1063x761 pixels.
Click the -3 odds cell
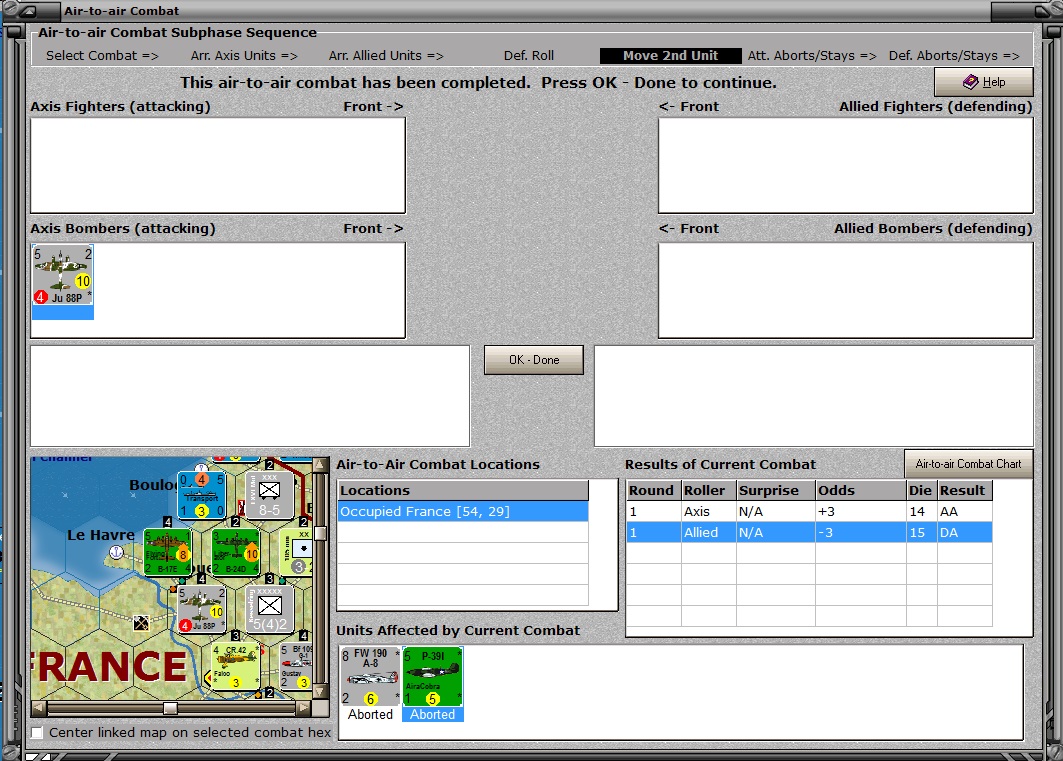point(860,533)
